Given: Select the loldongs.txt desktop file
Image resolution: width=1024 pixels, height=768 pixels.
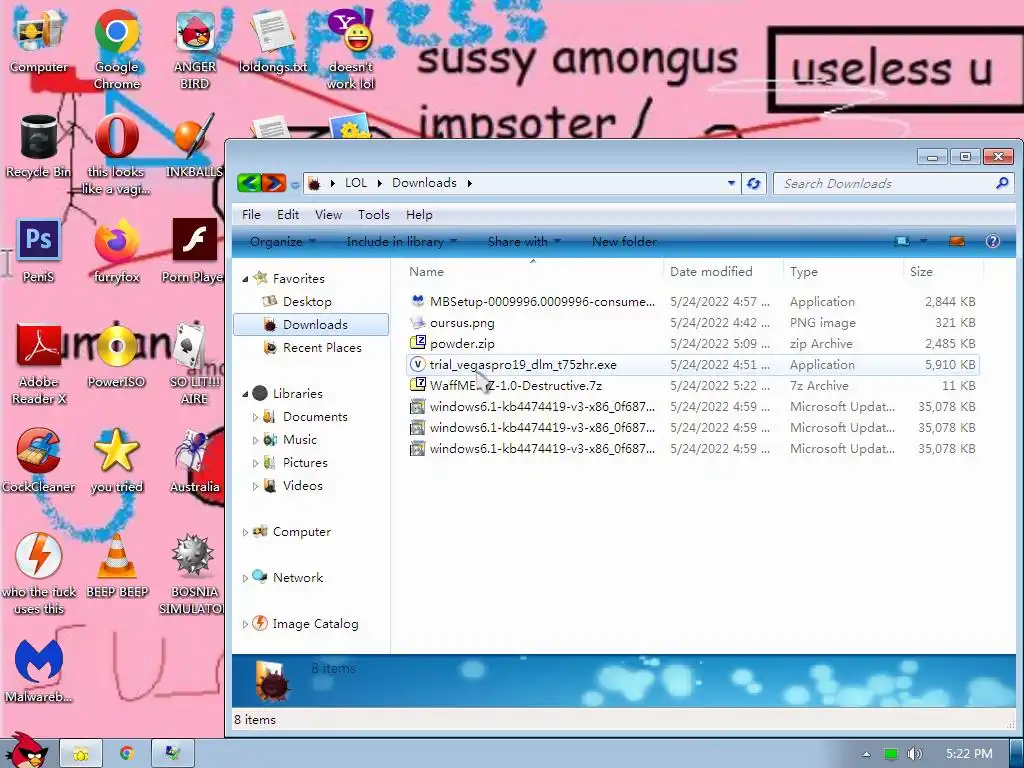Looking at the screenshot, I should [272, 39].
